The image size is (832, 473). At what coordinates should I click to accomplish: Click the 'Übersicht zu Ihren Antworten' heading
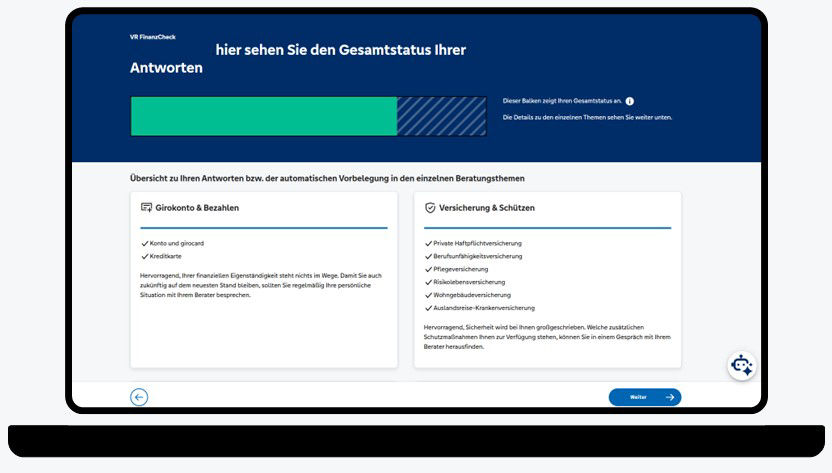[327, 178]
